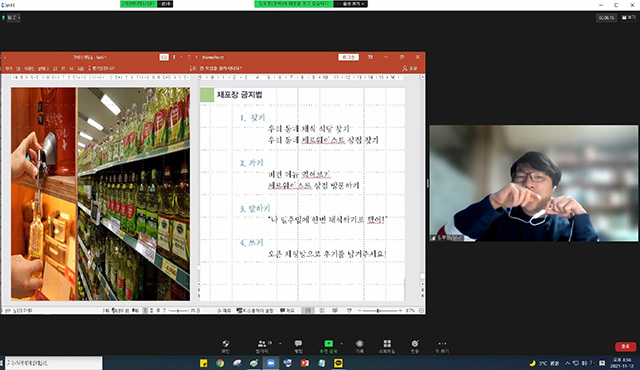Image resolution: width=640 pixels, height=370 pixels.
Task: Open the Zoom More options (three dots)
Action: click(x=442, y=346)
